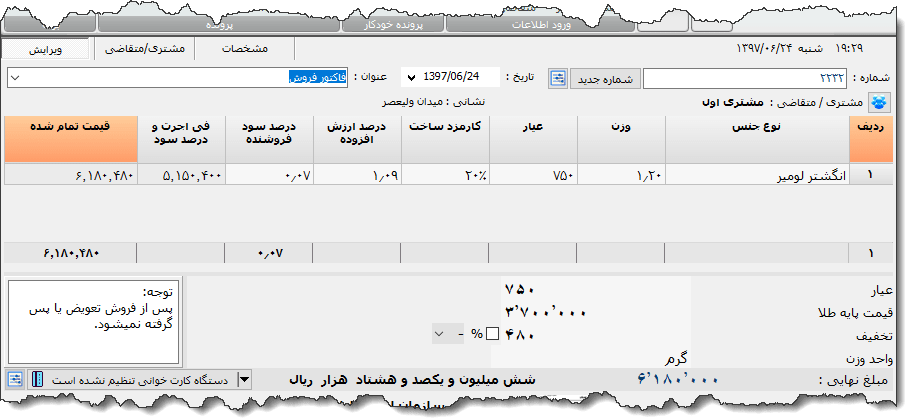Open the پرونده خودکار top tab
The width and height of the screenshot is (906, 418).
point(393,25)
